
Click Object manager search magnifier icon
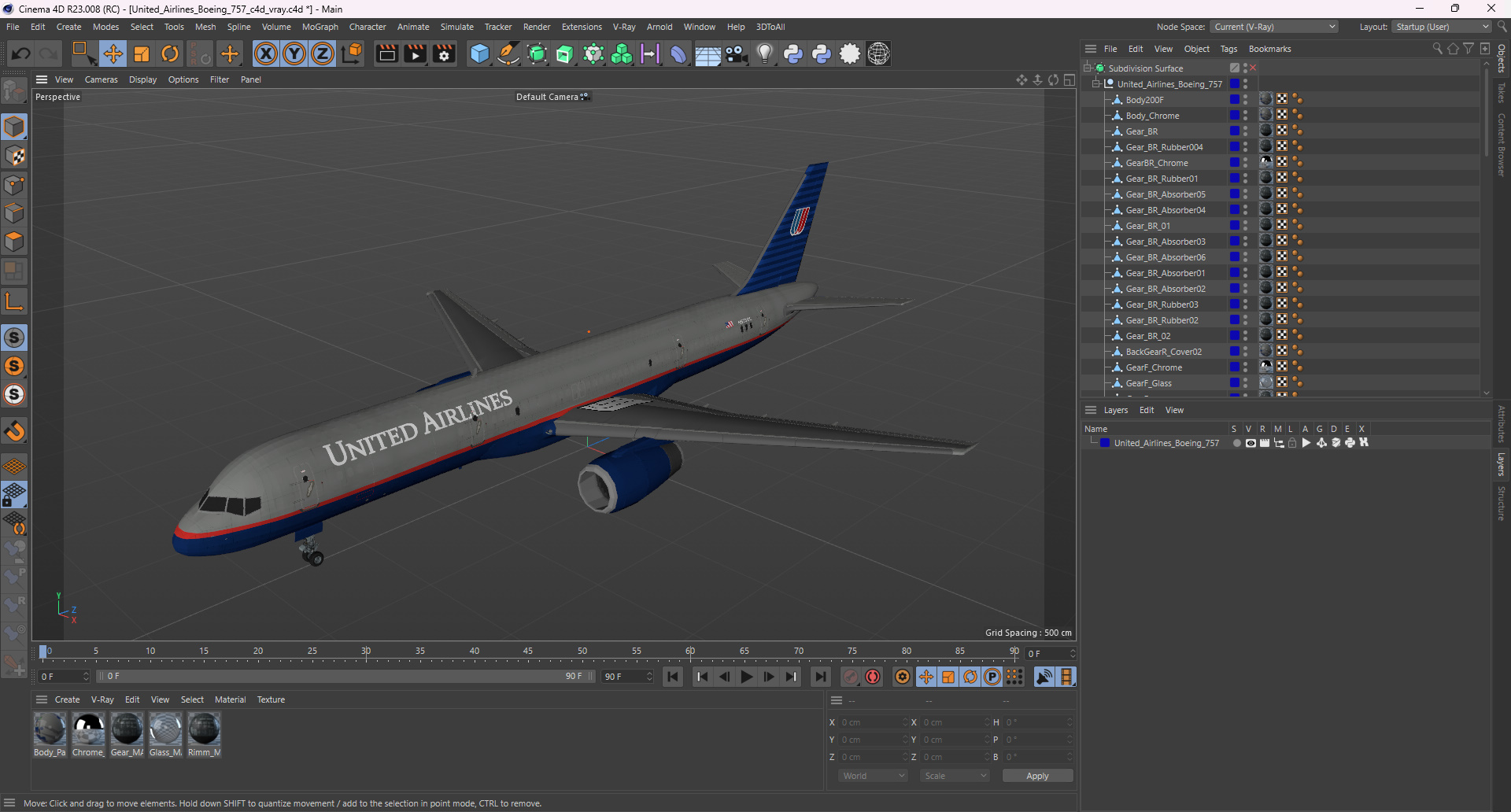1437,49
